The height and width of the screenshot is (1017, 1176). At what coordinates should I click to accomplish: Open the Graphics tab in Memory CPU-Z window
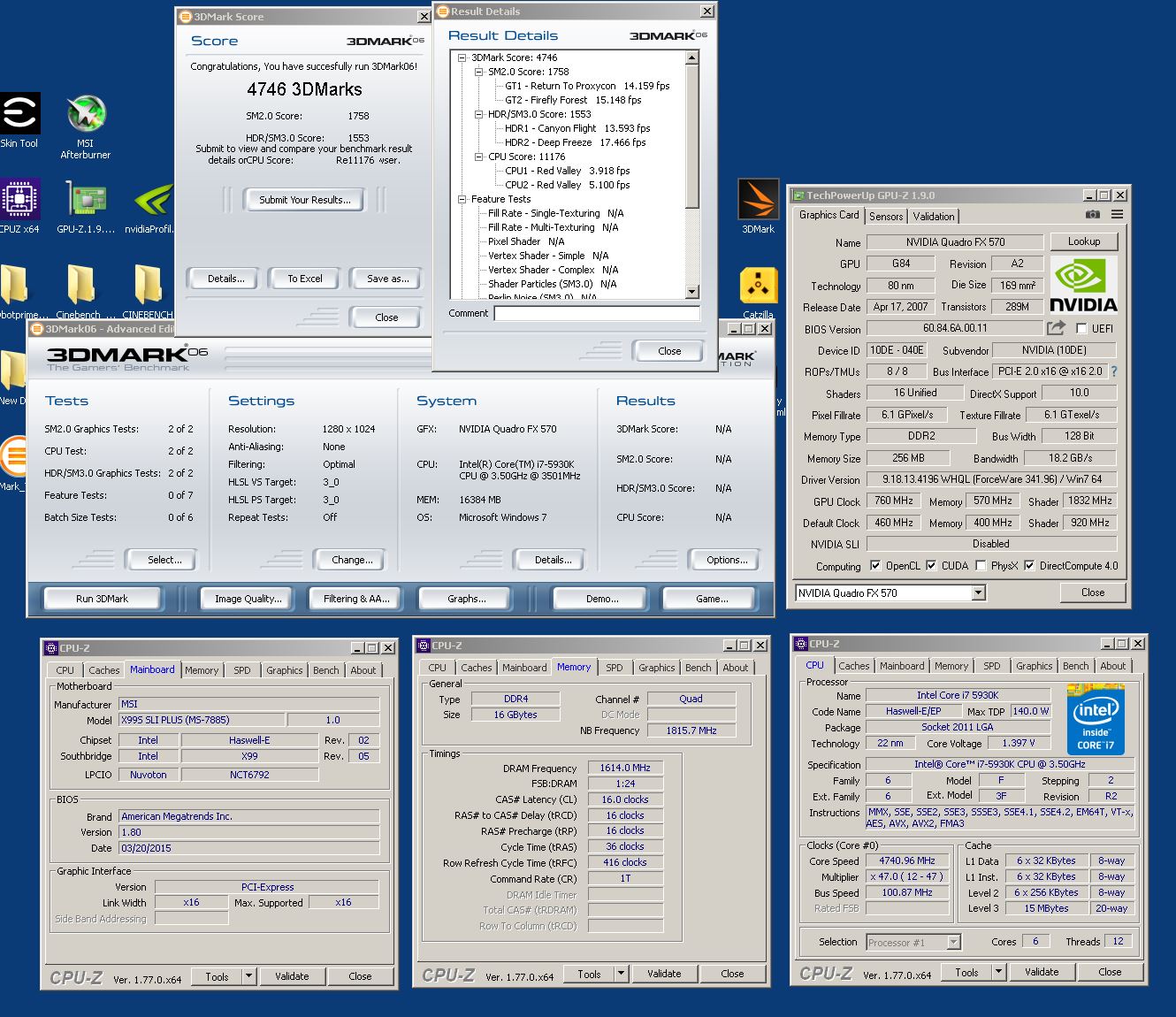[x=657, y=668]
